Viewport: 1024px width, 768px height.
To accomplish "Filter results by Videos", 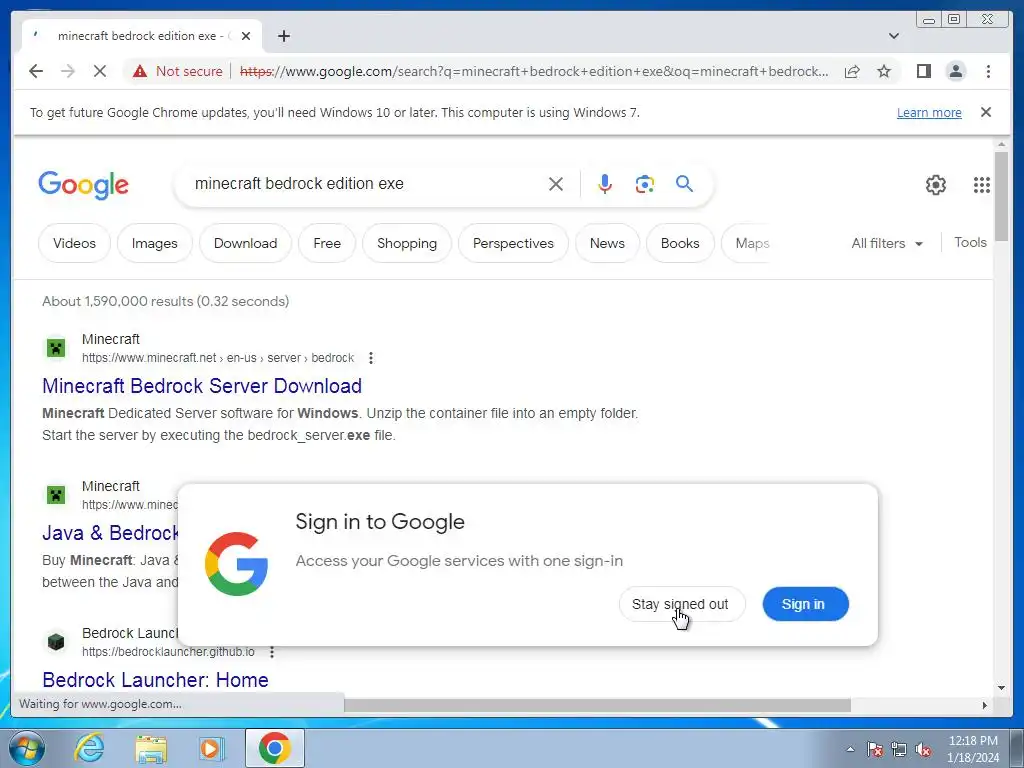I will click(74, 243).
